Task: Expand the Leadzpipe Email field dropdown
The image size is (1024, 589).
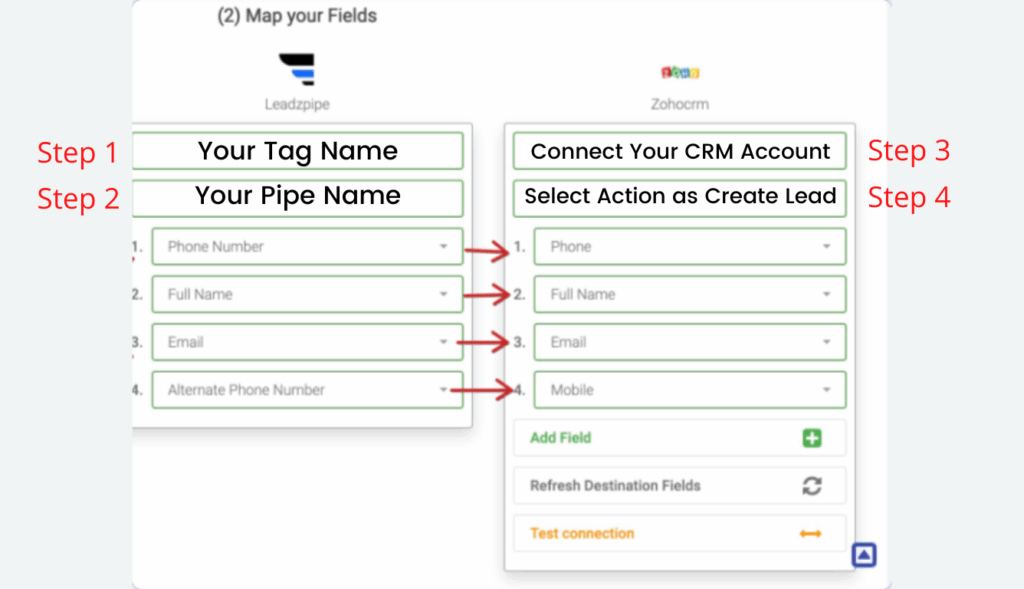Action: tap(307, 342)
